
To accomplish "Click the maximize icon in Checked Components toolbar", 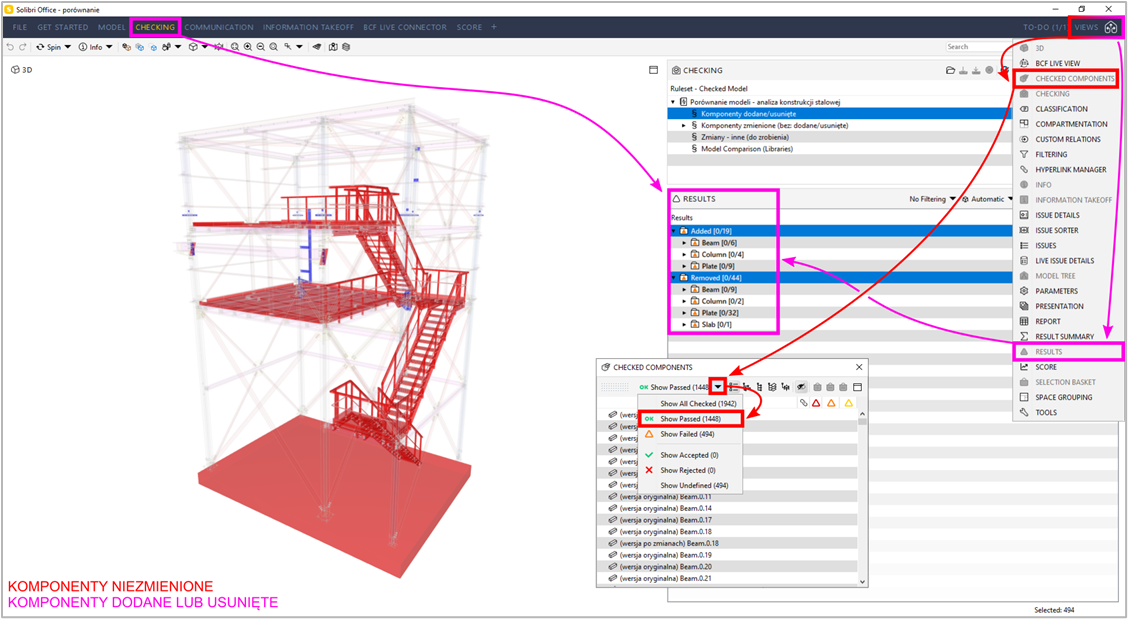I will [x=858, y=387].
